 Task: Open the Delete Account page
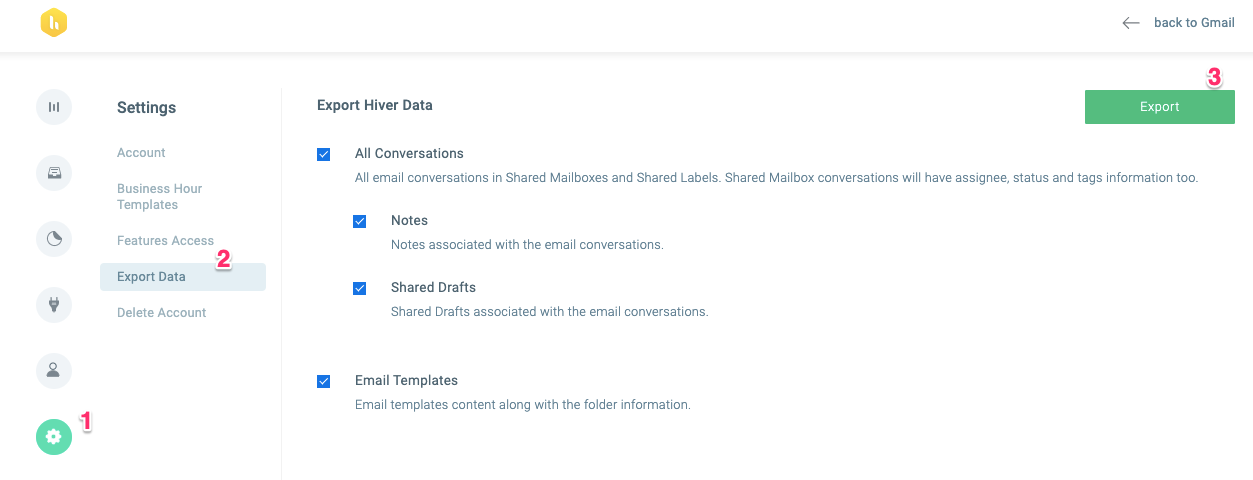[x=161, y=313]
